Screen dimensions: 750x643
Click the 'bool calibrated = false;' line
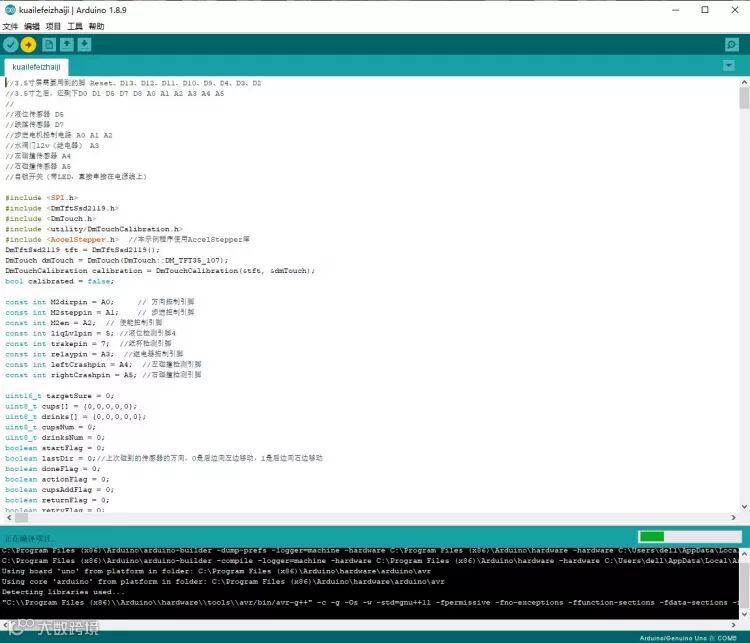(x=60, y=281)
